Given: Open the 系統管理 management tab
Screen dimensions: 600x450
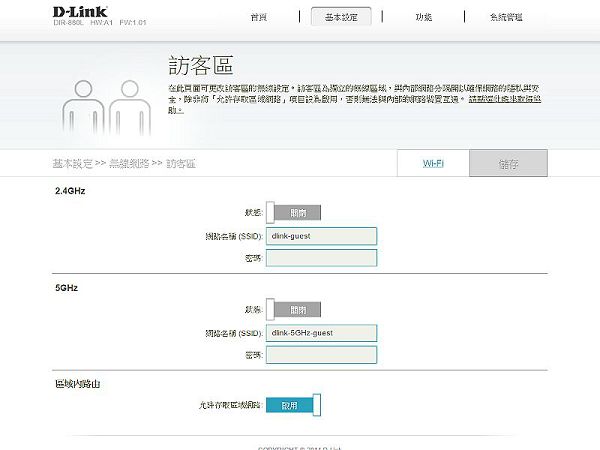Looking at the screenshot, I should 506,17.
